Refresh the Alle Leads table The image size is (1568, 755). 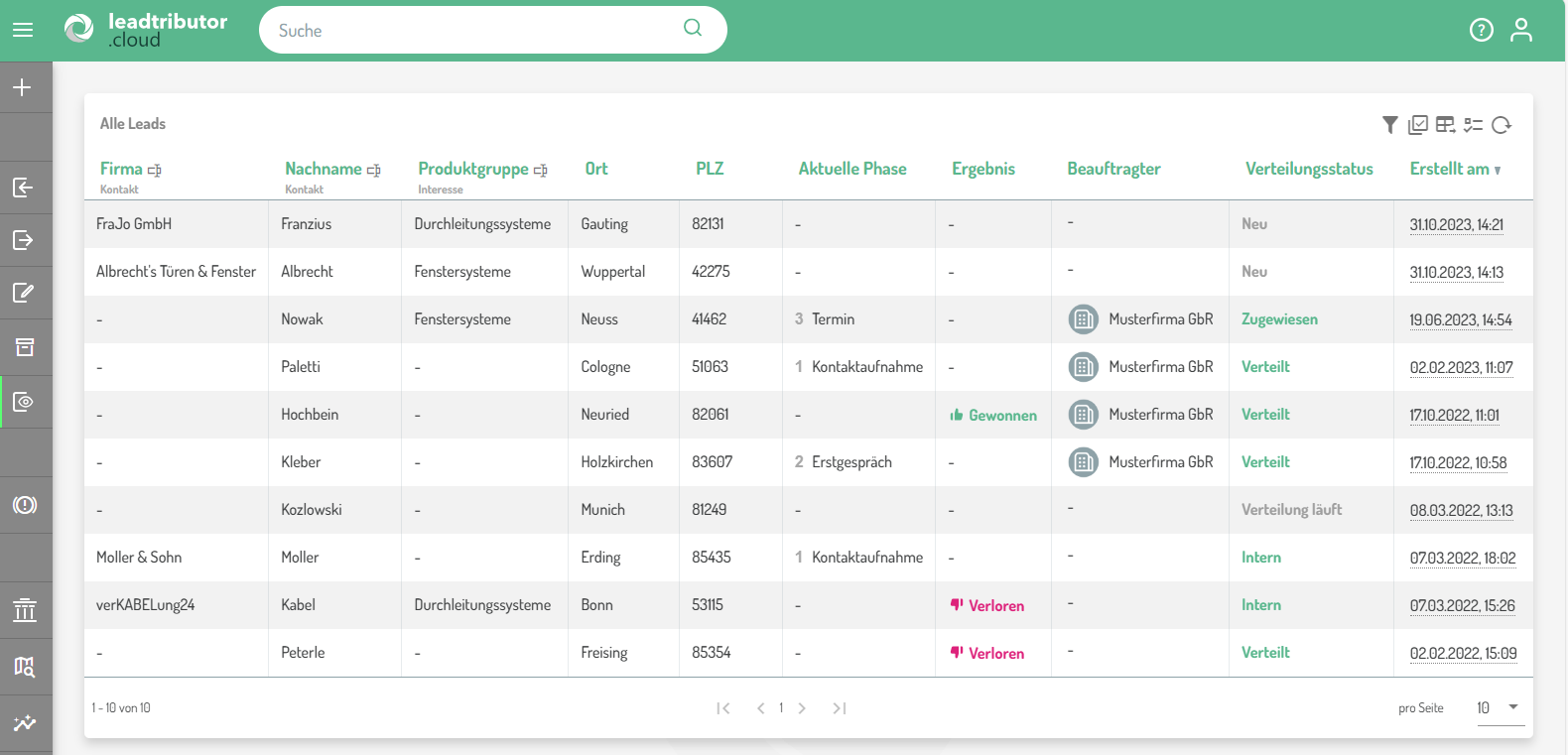(x=1502, y=124)
